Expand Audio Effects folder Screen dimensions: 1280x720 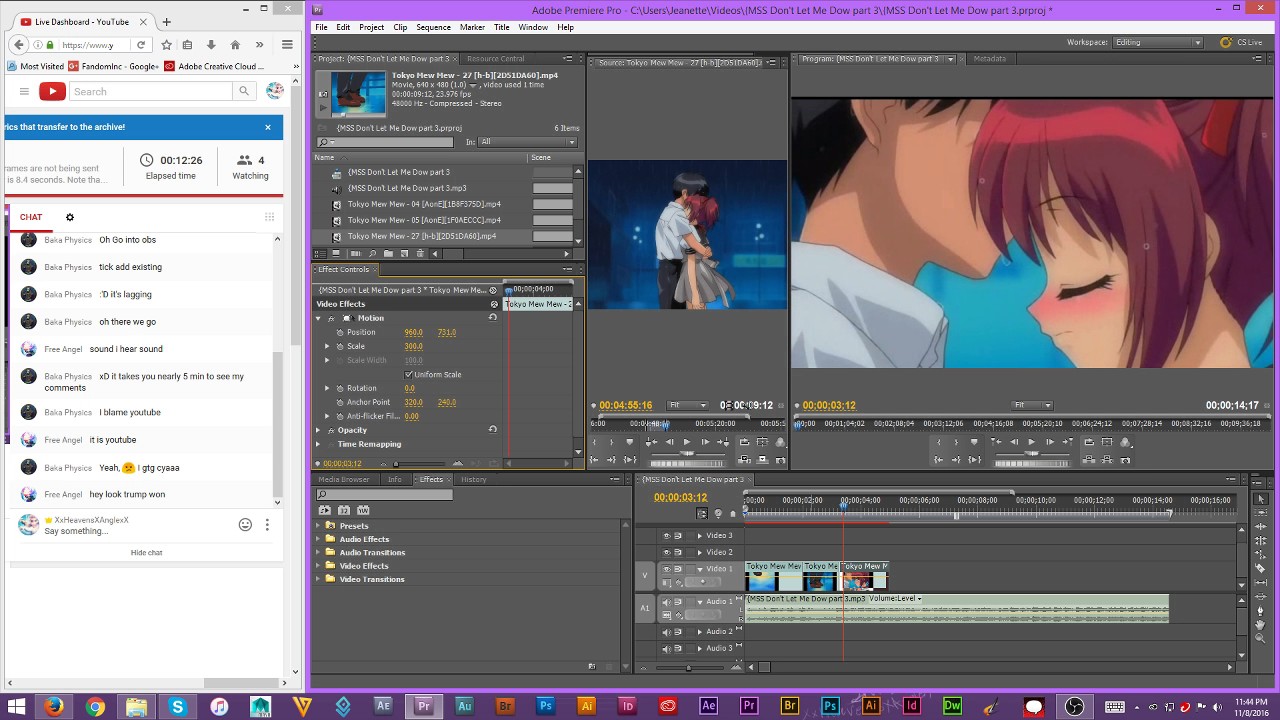point(319,539)
